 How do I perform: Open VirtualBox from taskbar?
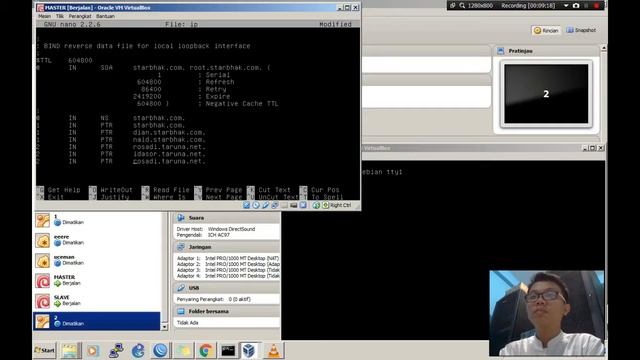click(249, 351)
